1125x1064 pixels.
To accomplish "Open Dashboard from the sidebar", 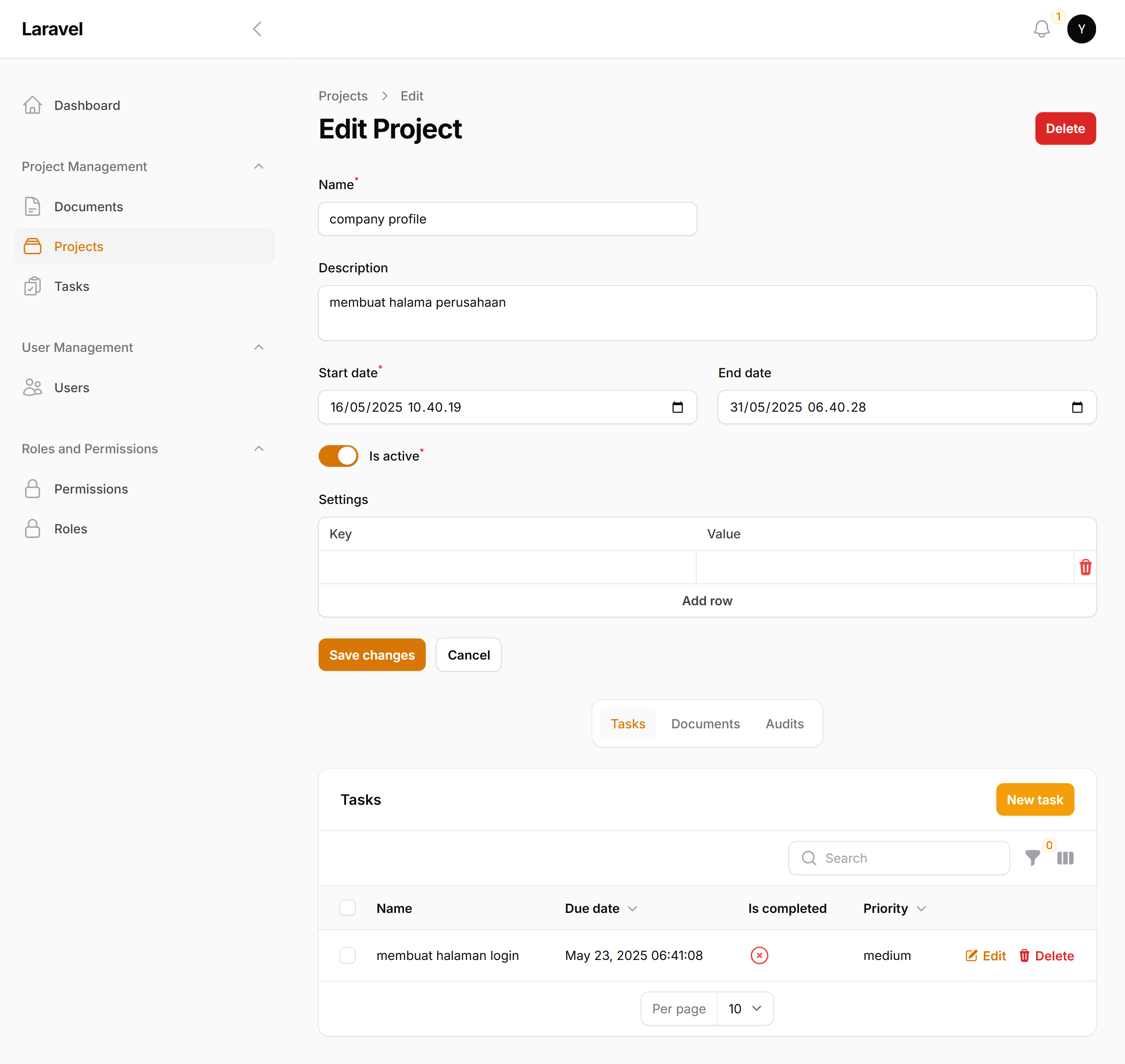I will (87, 105).
